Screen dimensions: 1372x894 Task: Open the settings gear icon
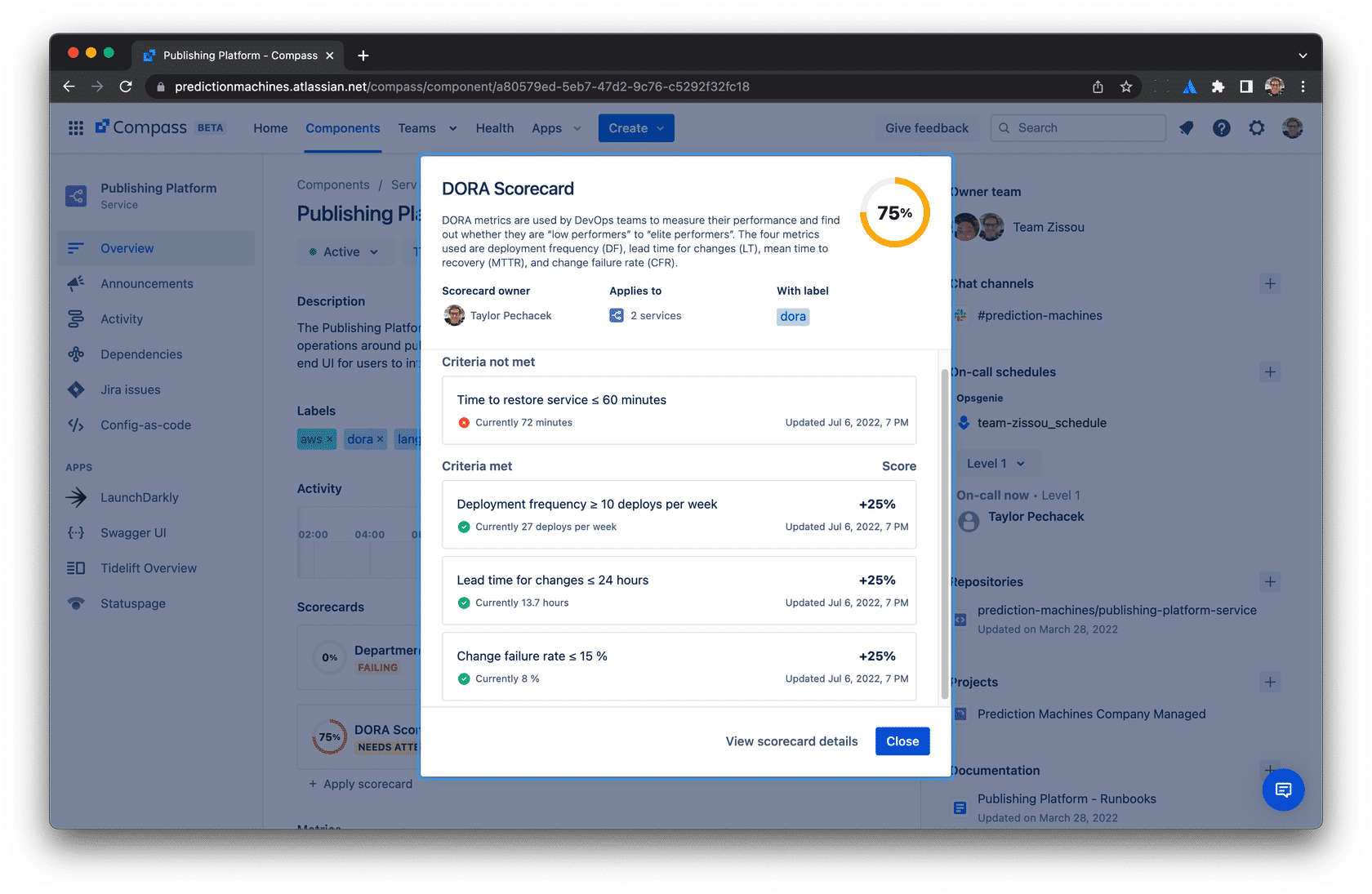(1256, 128)
